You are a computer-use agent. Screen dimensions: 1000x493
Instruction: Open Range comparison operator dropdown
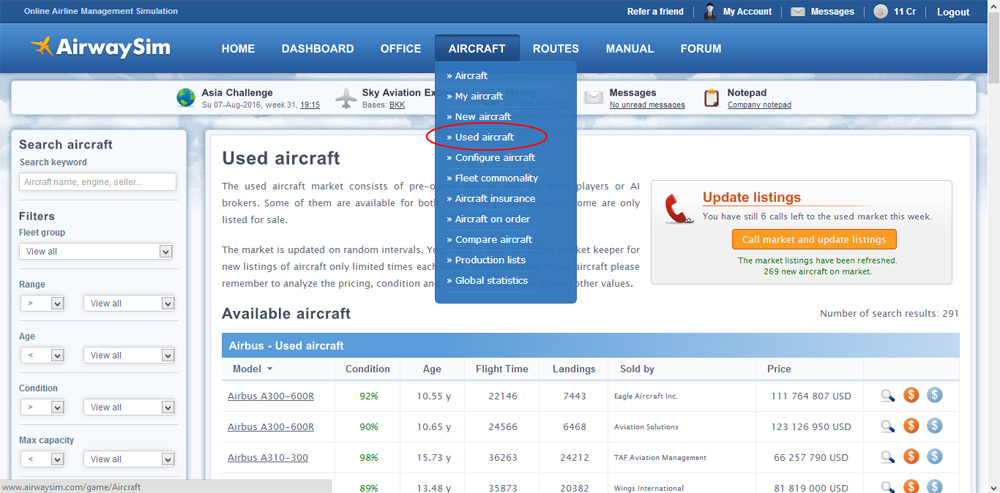pyautogui.click(x=42, y=304)
